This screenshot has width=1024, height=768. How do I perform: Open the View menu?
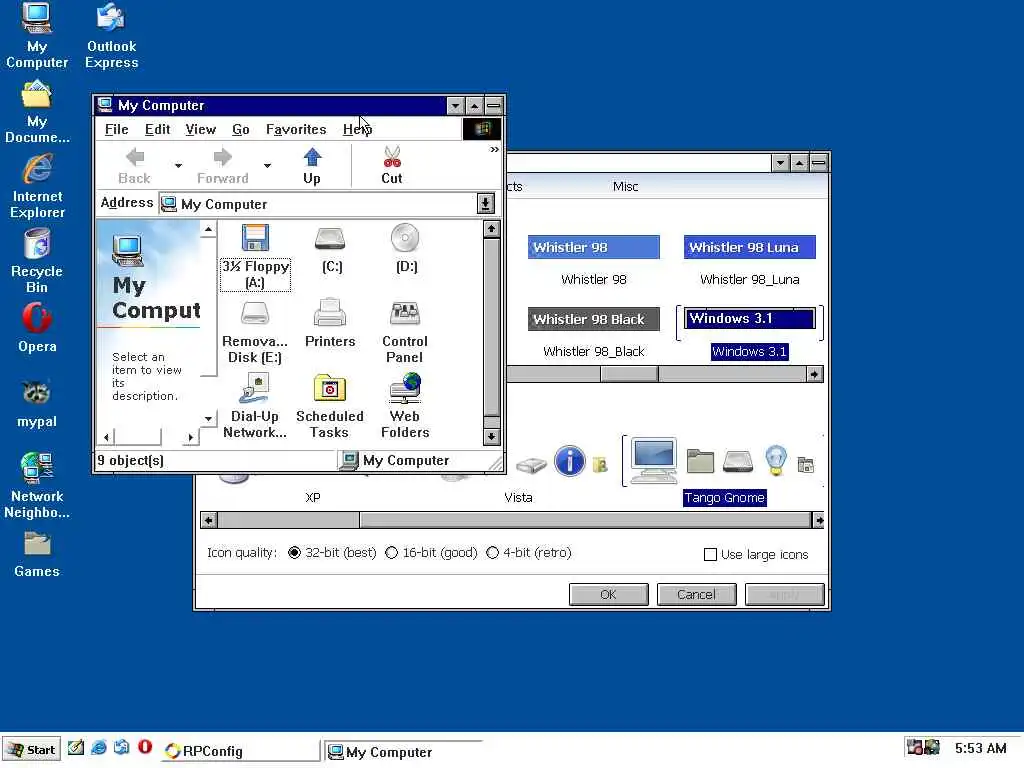[x=200, y=129]
